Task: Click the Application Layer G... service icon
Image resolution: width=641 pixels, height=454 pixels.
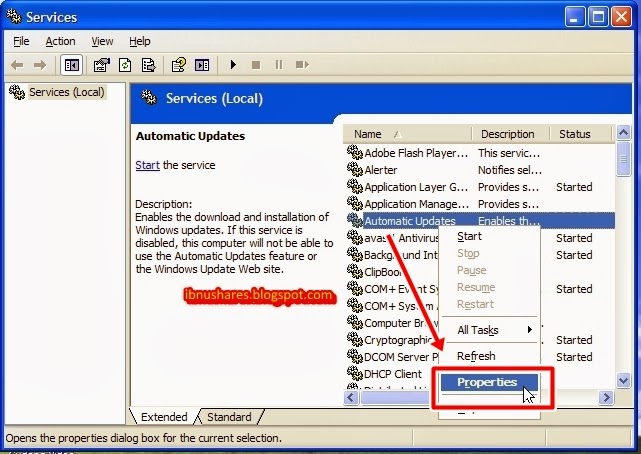Action: pos(355,186)
